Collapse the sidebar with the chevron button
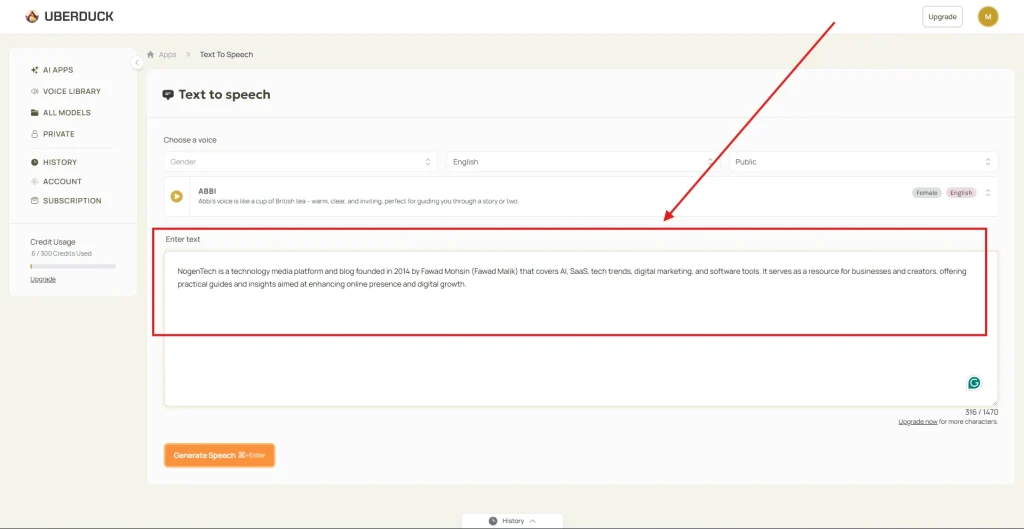The width and height of the screenshot is (1024, 529). 136,62
